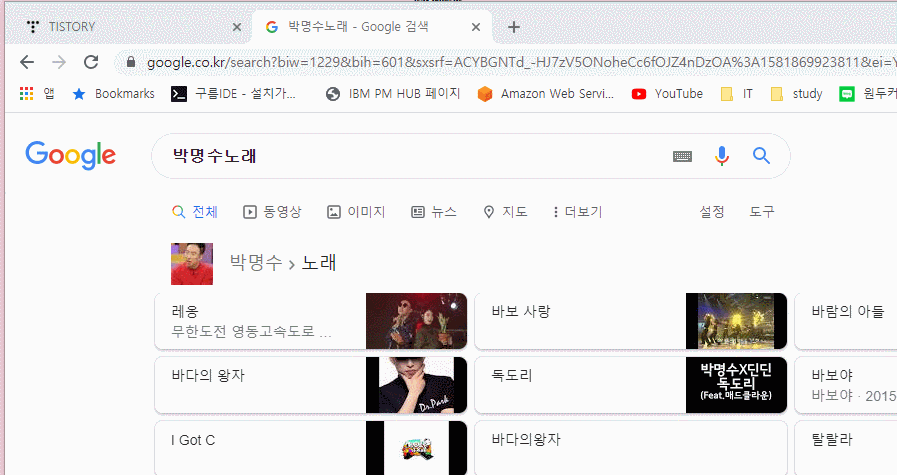Open the 원두커 bookmark with green icon
This screenshot has width=897, height=475.
867,94
